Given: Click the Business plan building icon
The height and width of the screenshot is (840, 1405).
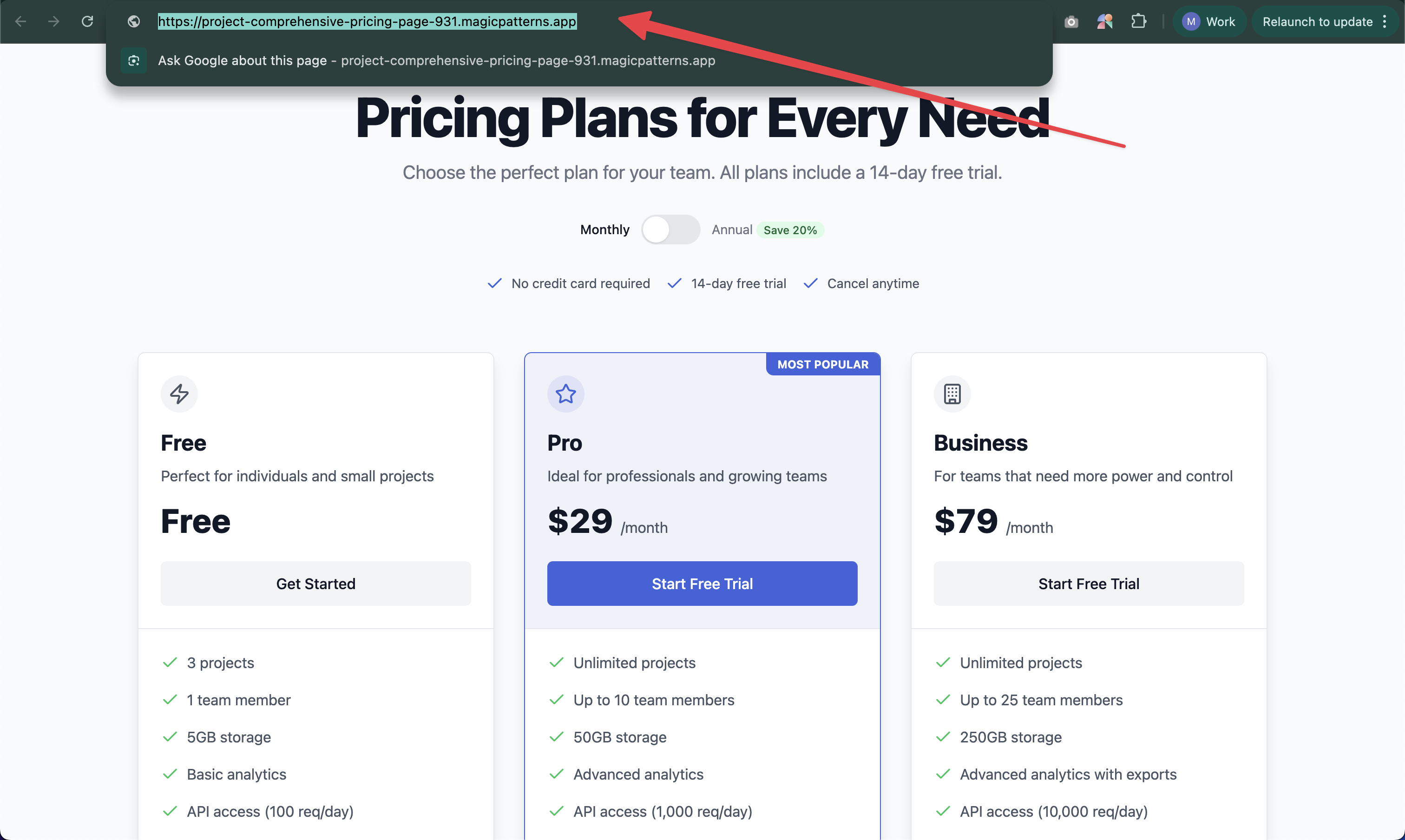Looking at the screenshot, I should [x=952, y=394].
